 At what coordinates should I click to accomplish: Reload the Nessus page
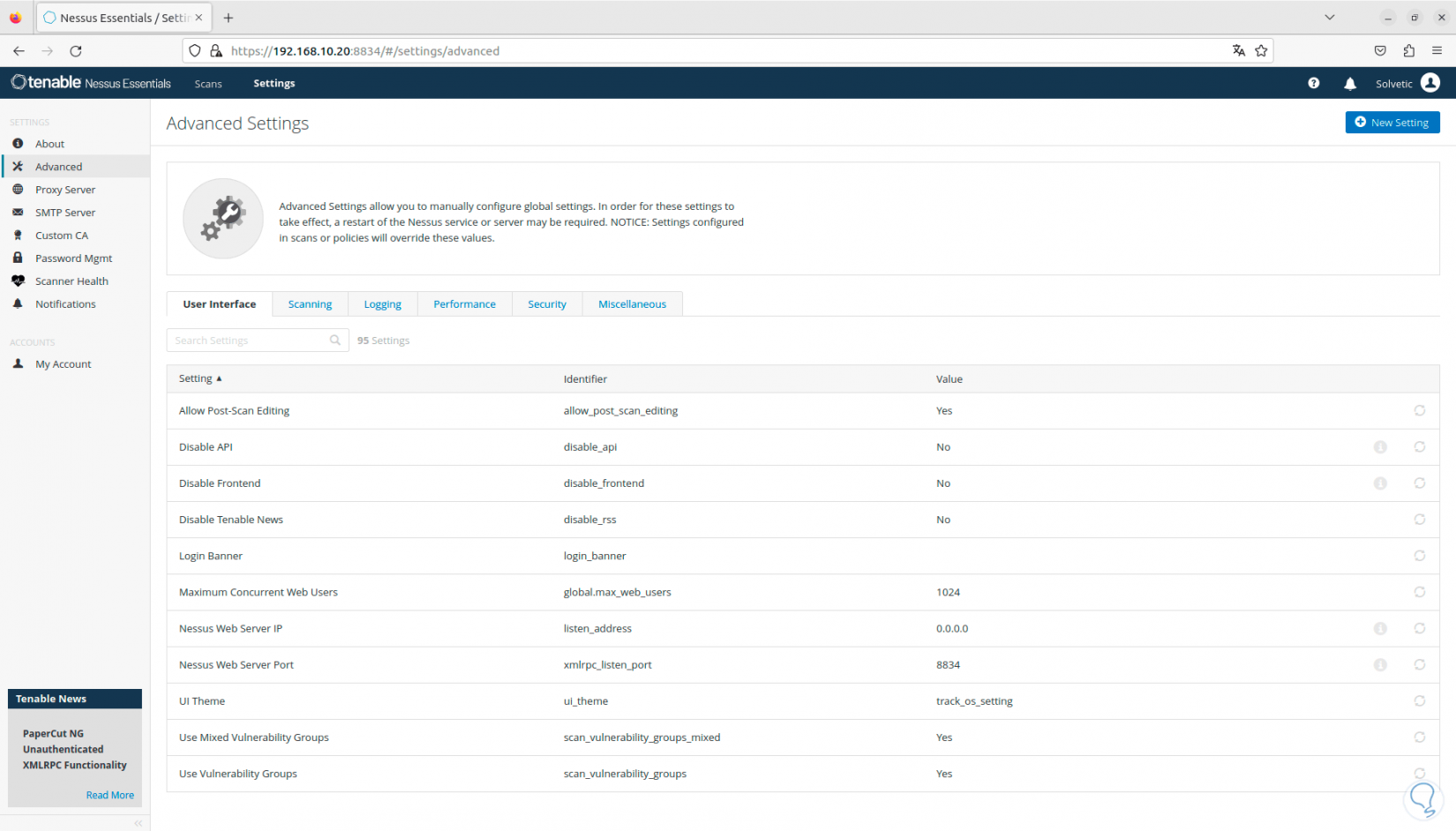click(x=76, y=51)
